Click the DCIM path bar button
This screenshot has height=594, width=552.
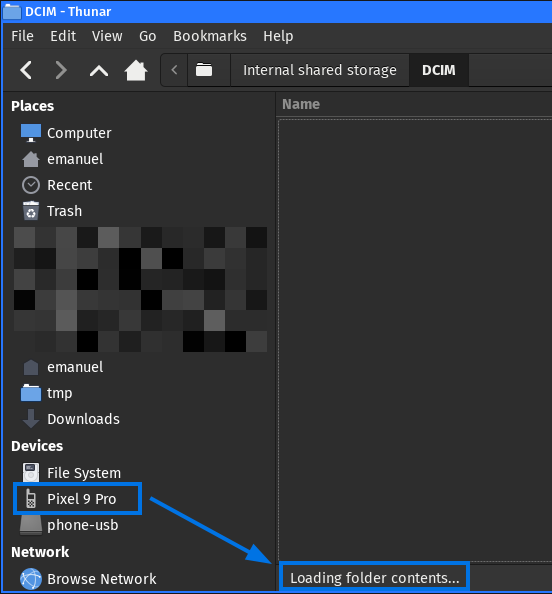439,70
